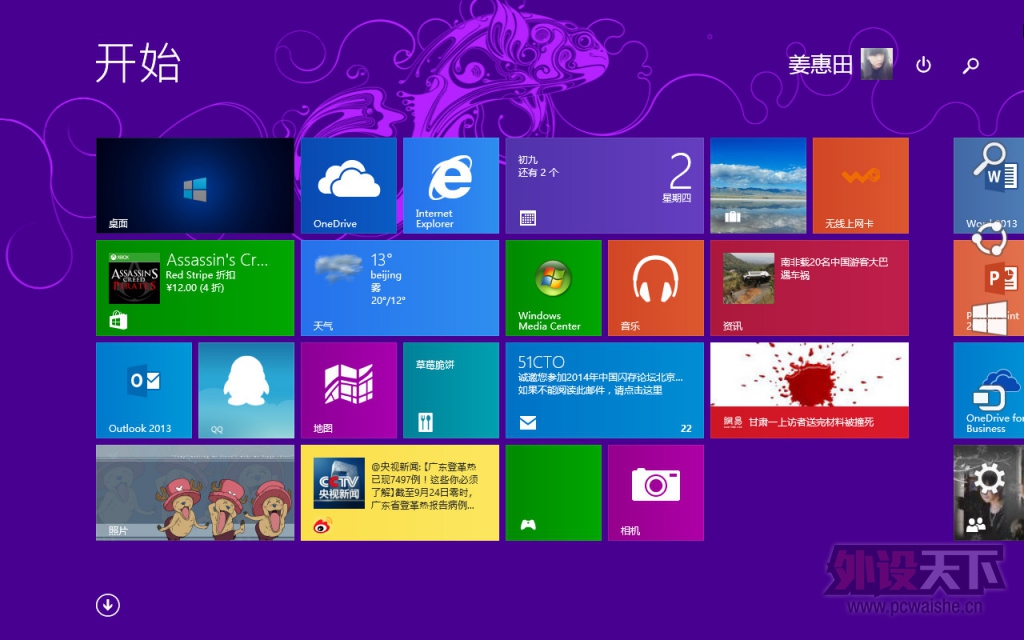Image resolution: width=1024 pixels, height=640 pixels.
Task: Open Internet Explorer tile
Action: [451, 185]
